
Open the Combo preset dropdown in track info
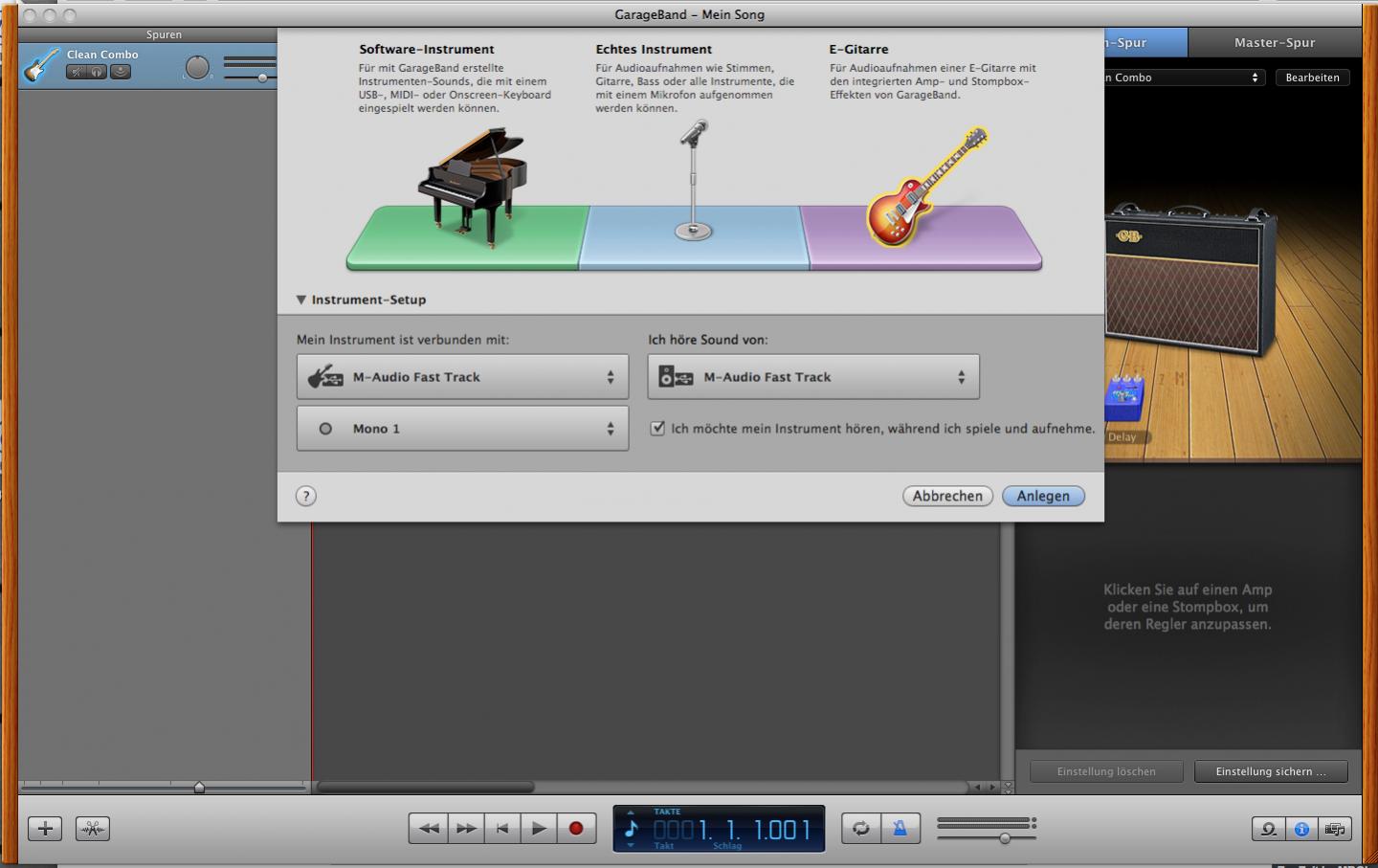[x=1185, y=78]
